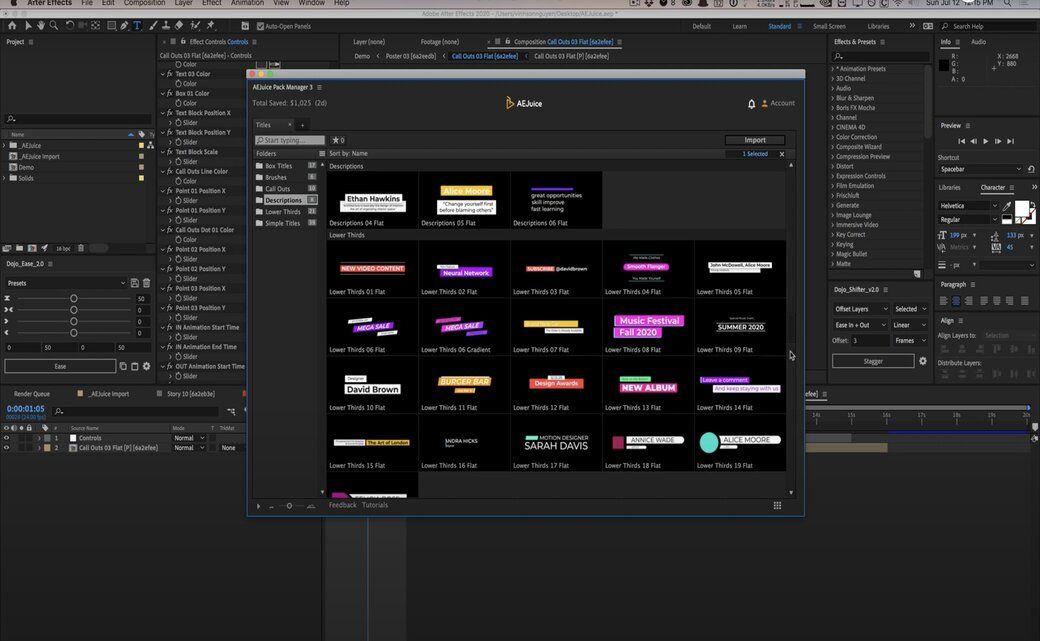Click the Dojo Shifter settings gear icon
The width and height of the screenshot is (1040, 641).
pos(923,361)
